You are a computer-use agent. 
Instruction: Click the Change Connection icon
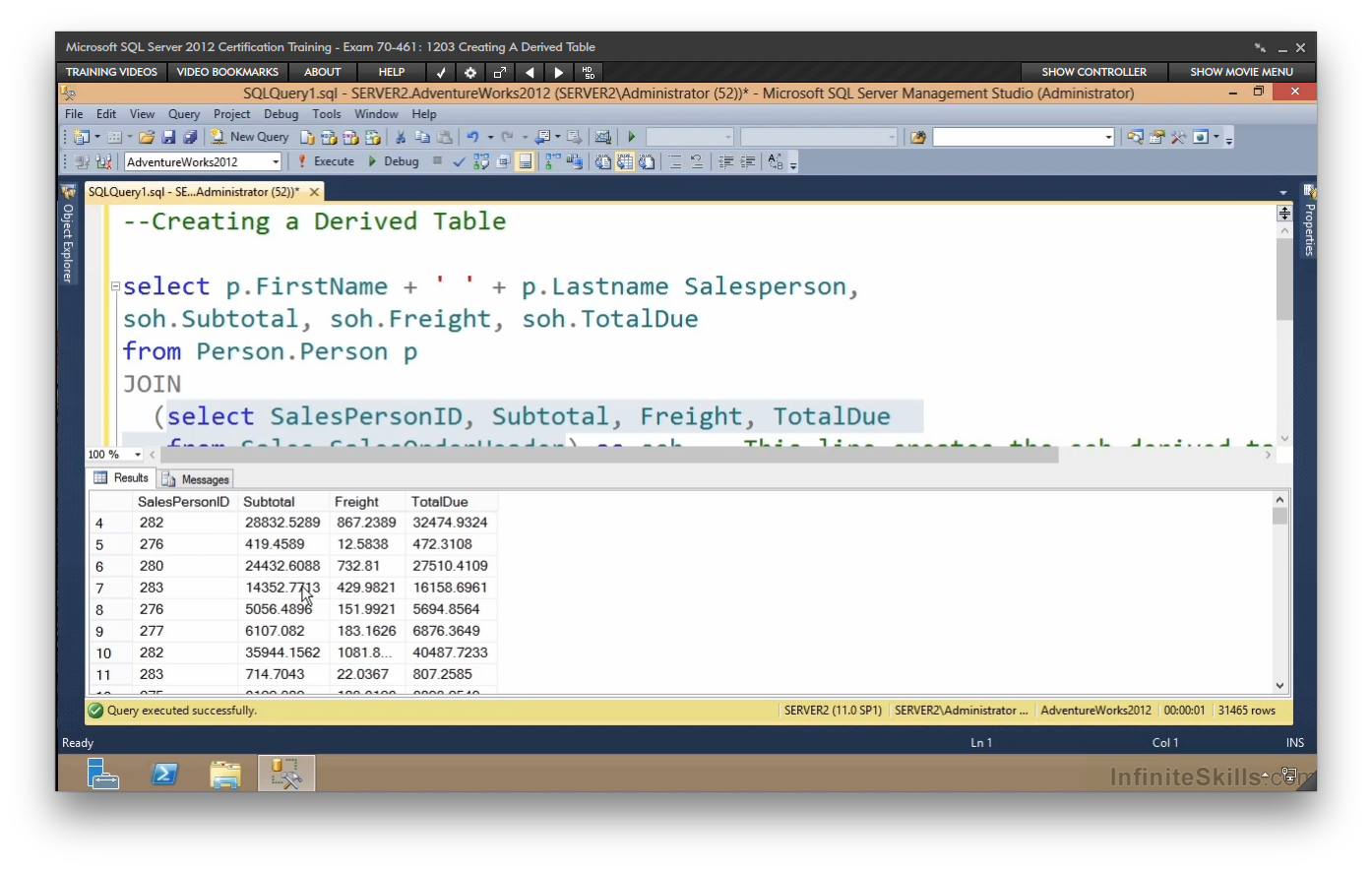103,161
